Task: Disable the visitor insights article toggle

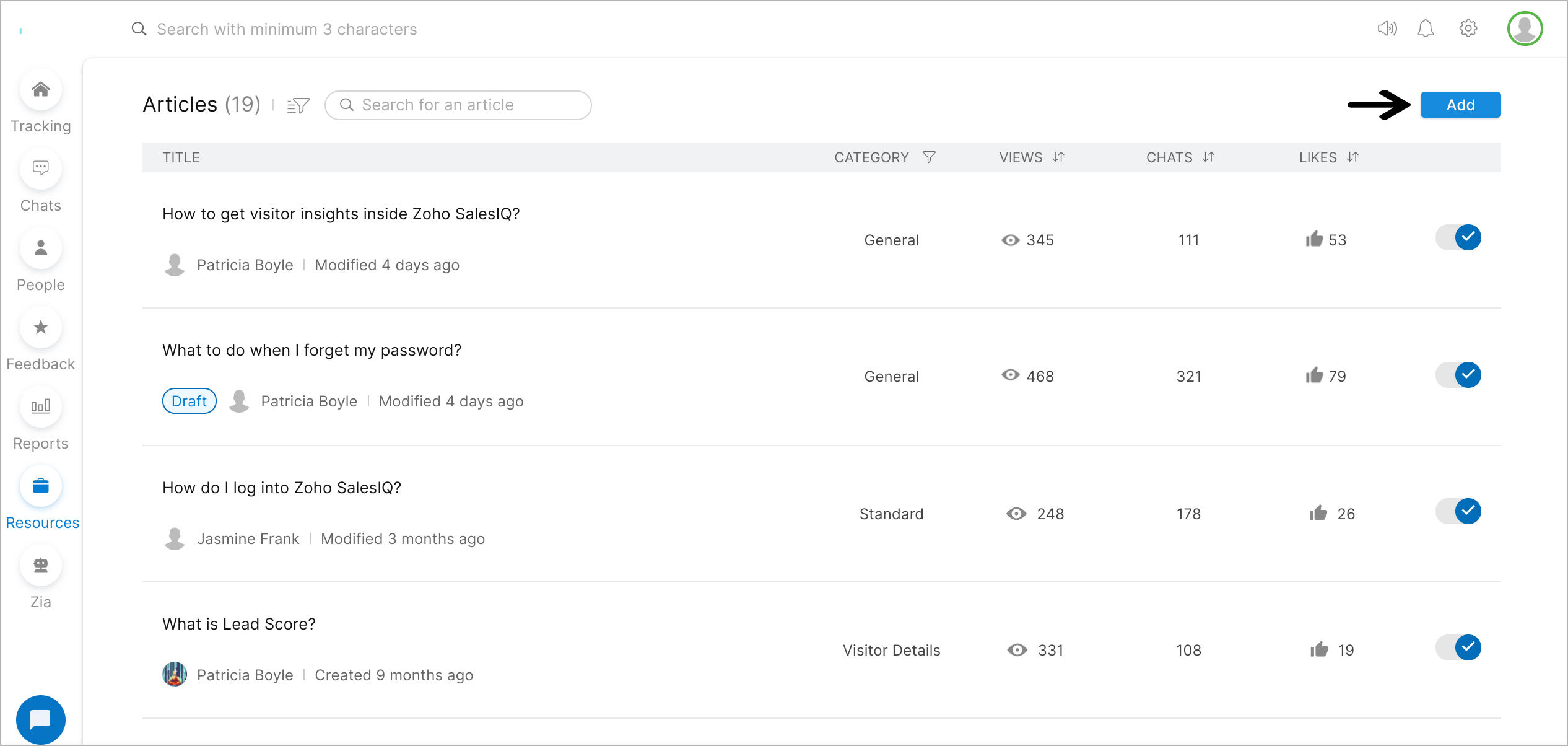Action: click(x=1458, y=238)
